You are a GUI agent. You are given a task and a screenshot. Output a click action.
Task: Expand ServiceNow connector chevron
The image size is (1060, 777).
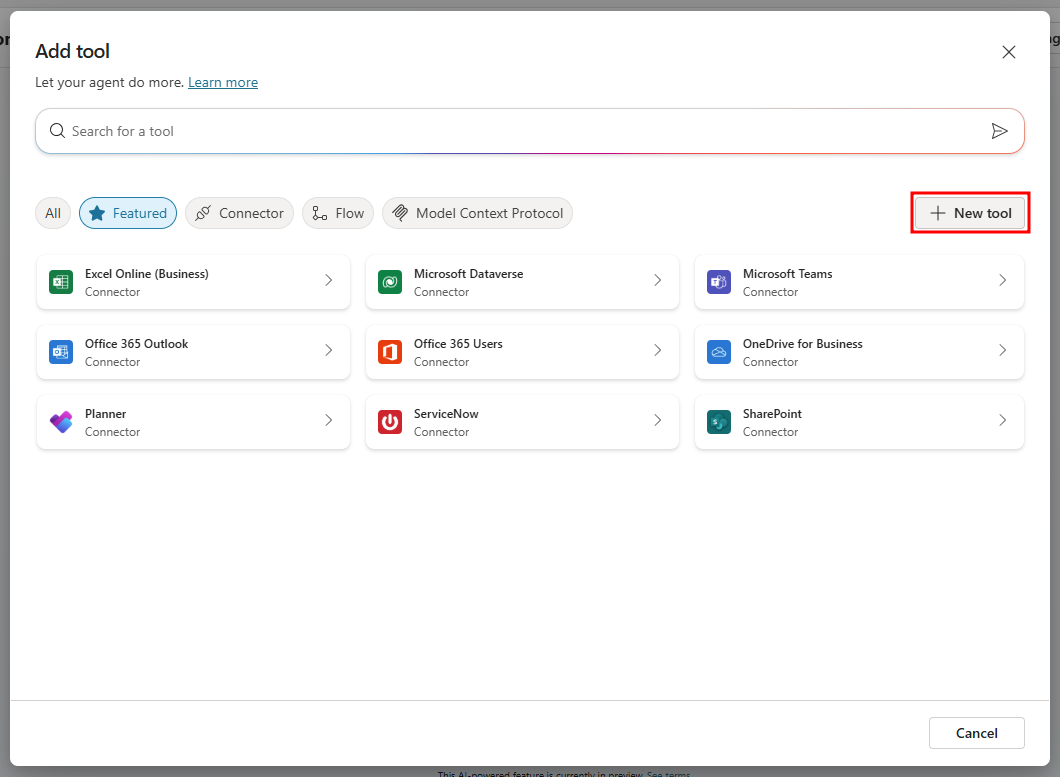[x=658, y=420]
